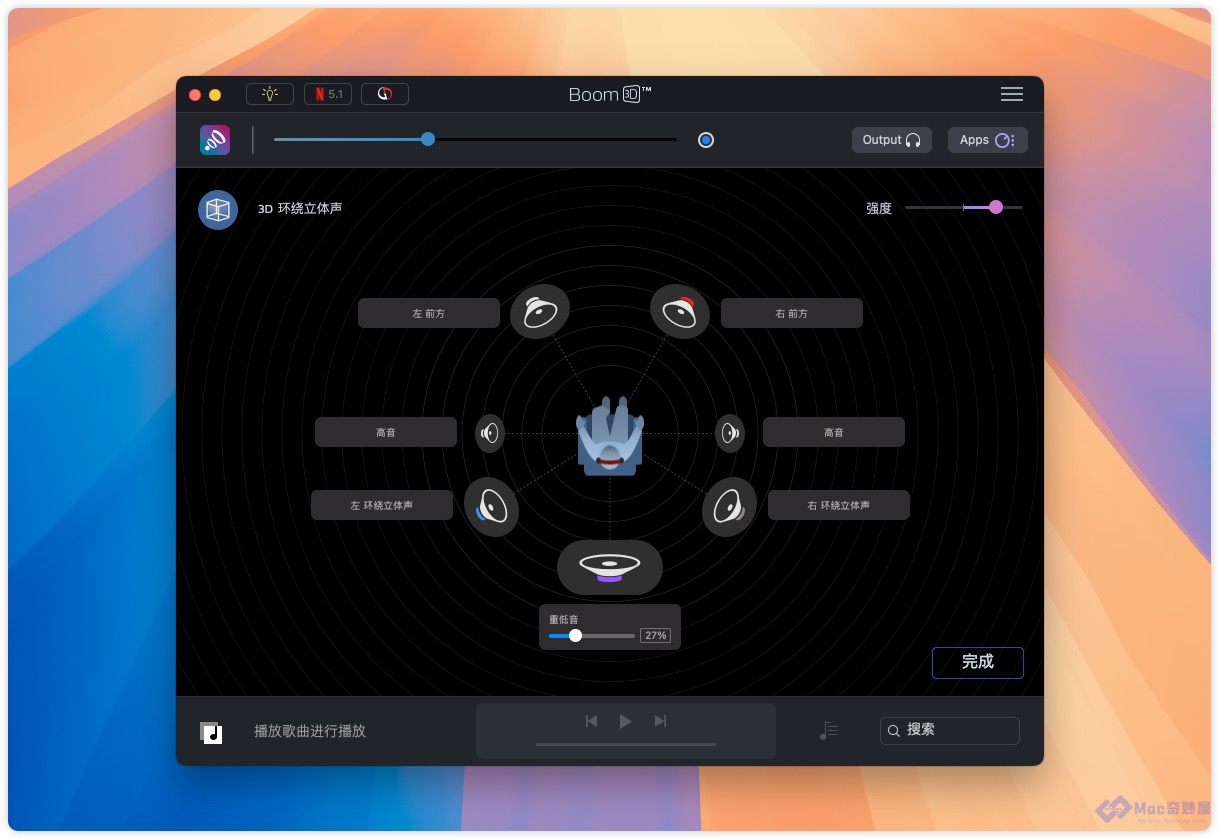Open the playlist music note icon

(829, 731)
